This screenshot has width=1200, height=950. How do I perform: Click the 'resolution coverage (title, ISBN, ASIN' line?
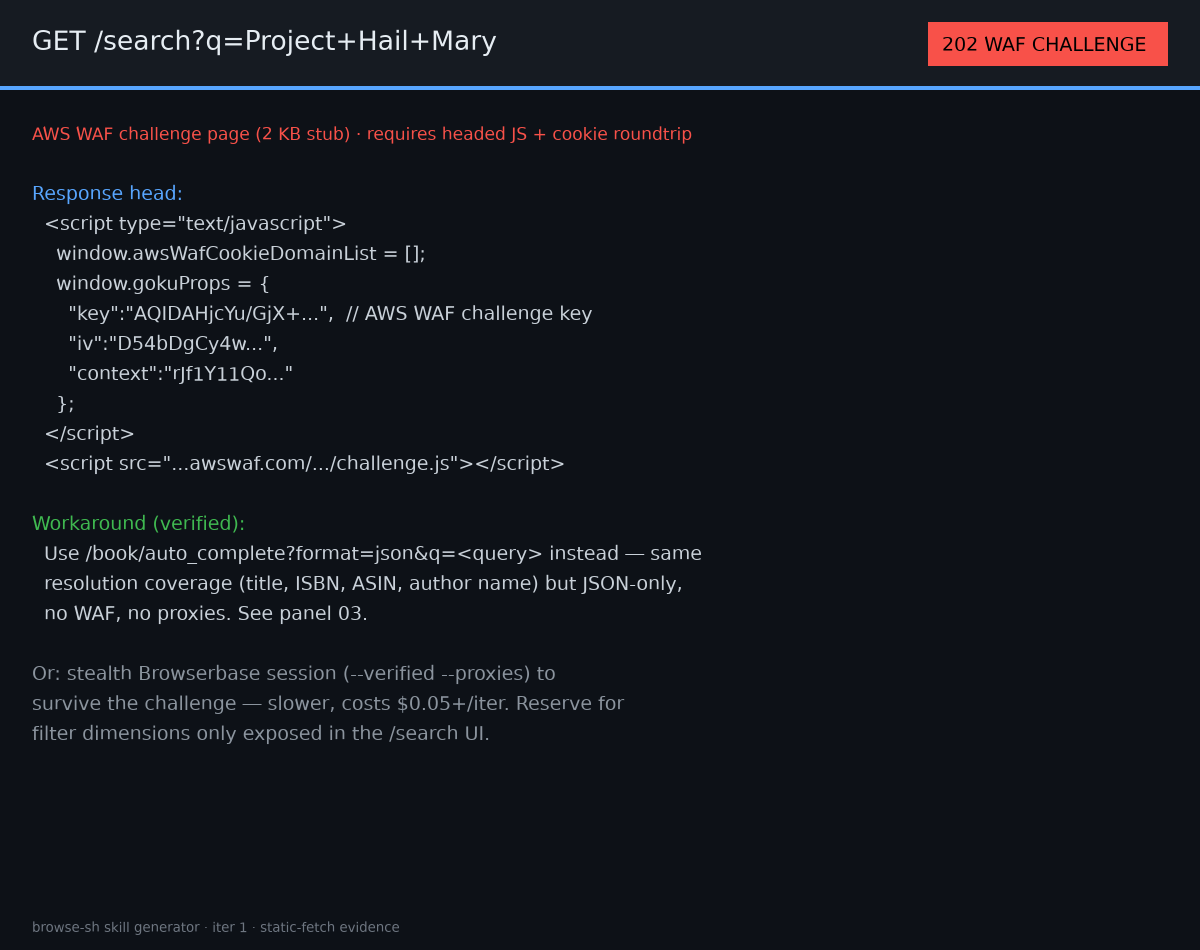click(363, 583)
